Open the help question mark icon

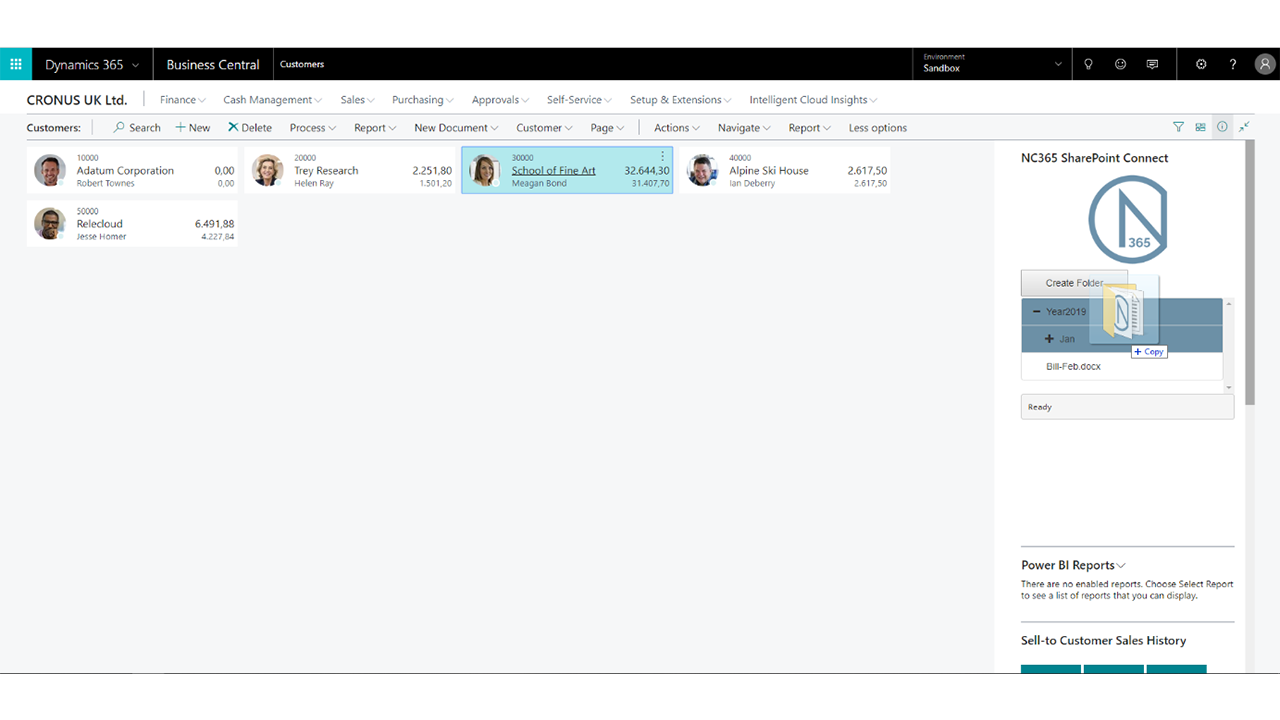[x=1233, y=64]
